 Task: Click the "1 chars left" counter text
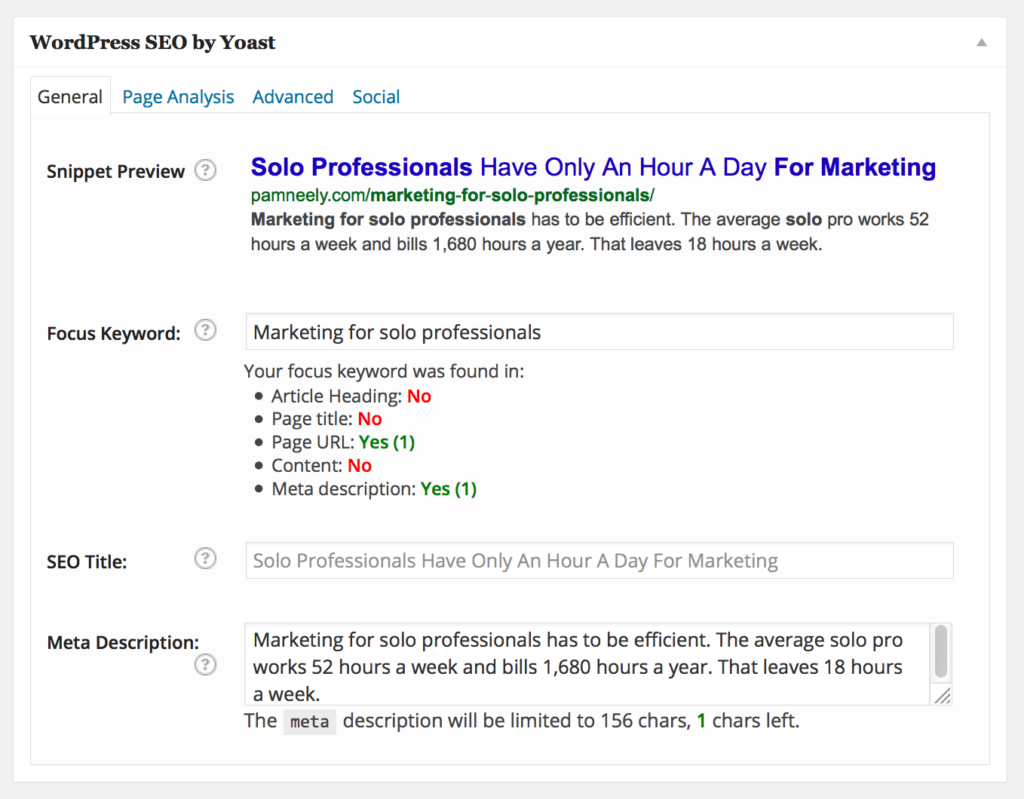tap(748, 721)
